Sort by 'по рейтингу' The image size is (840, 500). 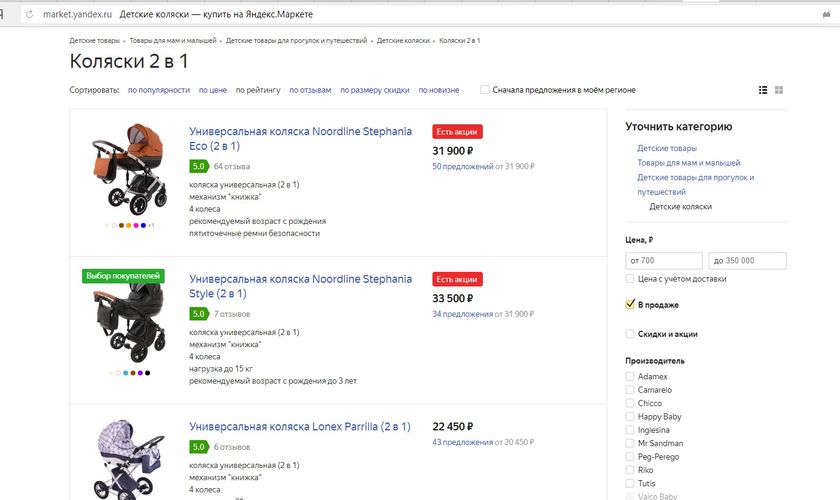[258, 90]
